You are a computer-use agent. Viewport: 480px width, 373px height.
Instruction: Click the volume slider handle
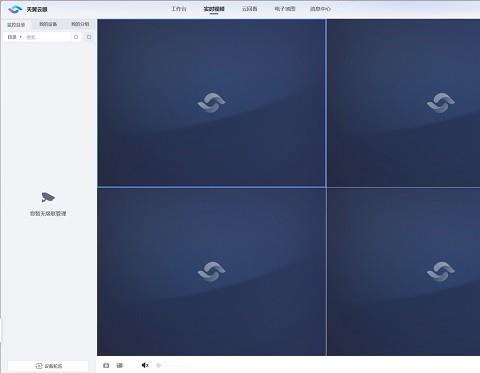159,365
